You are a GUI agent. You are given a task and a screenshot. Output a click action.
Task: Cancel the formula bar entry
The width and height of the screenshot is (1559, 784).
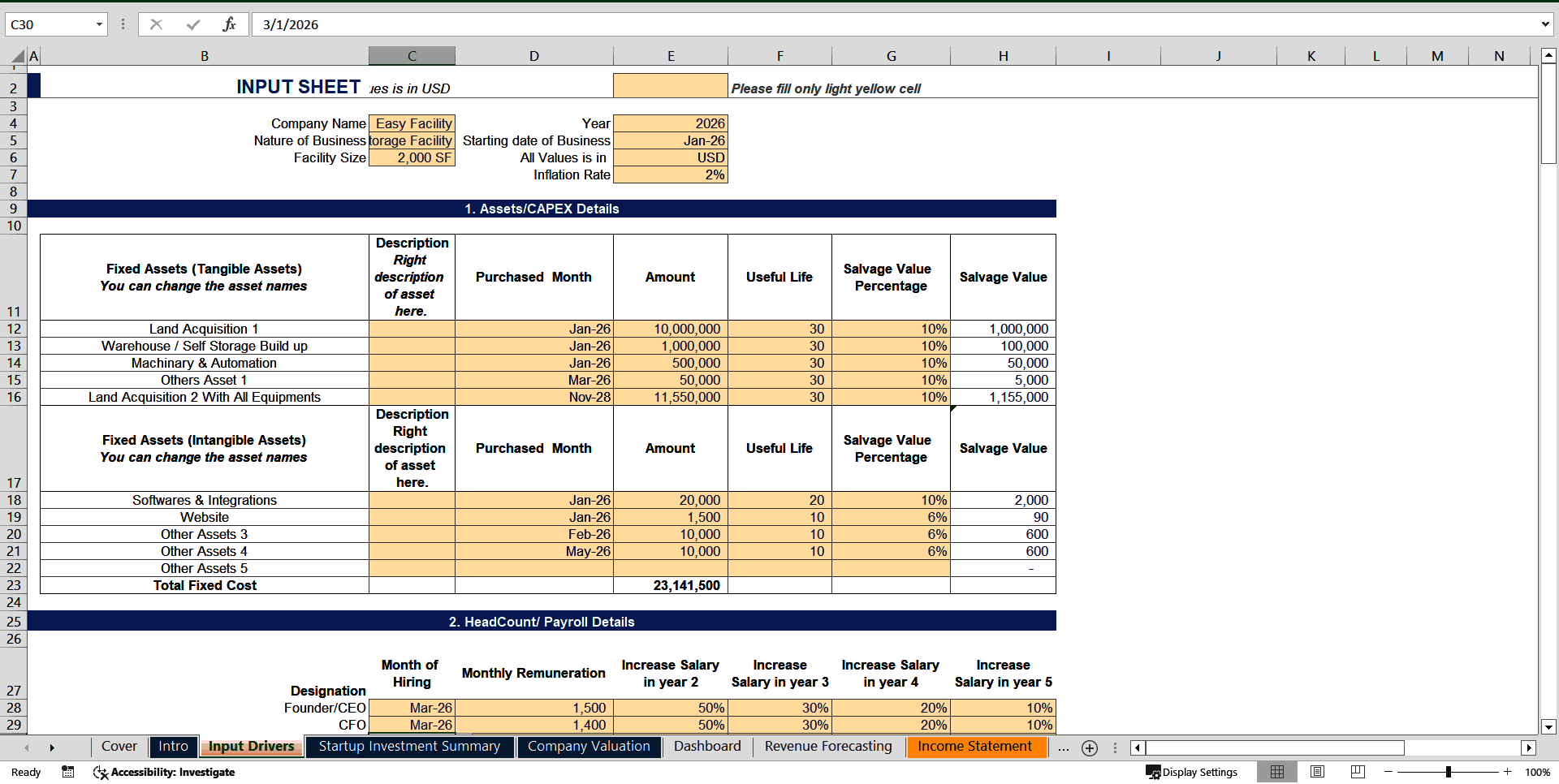[x=156, y=24]
